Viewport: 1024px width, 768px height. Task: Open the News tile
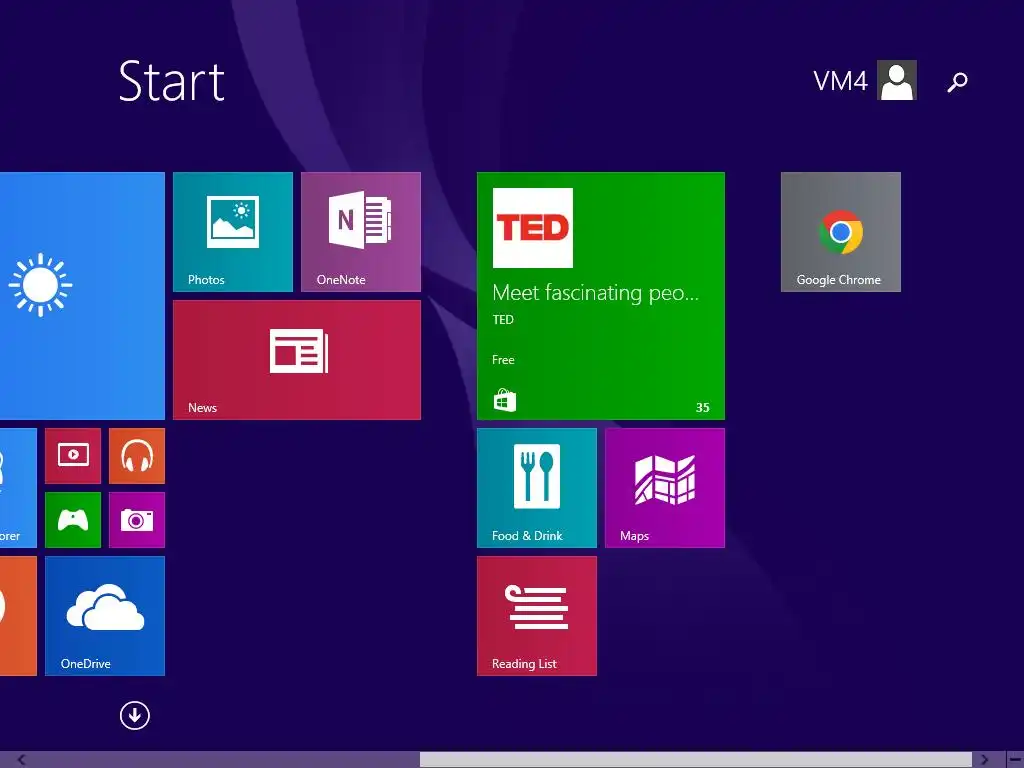click(296, 360)
